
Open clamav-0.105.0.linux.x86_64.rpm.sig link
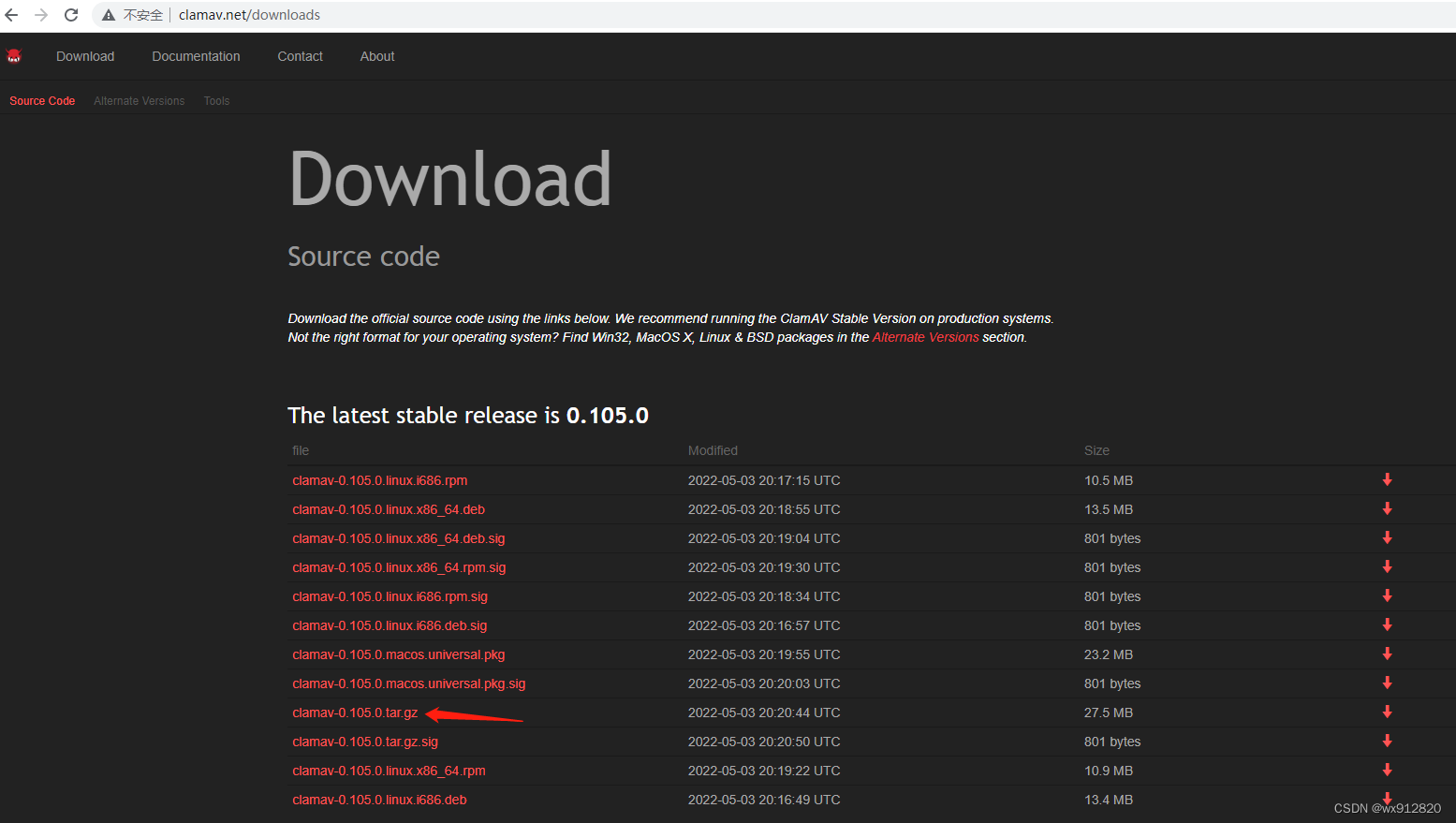[399, 567]
